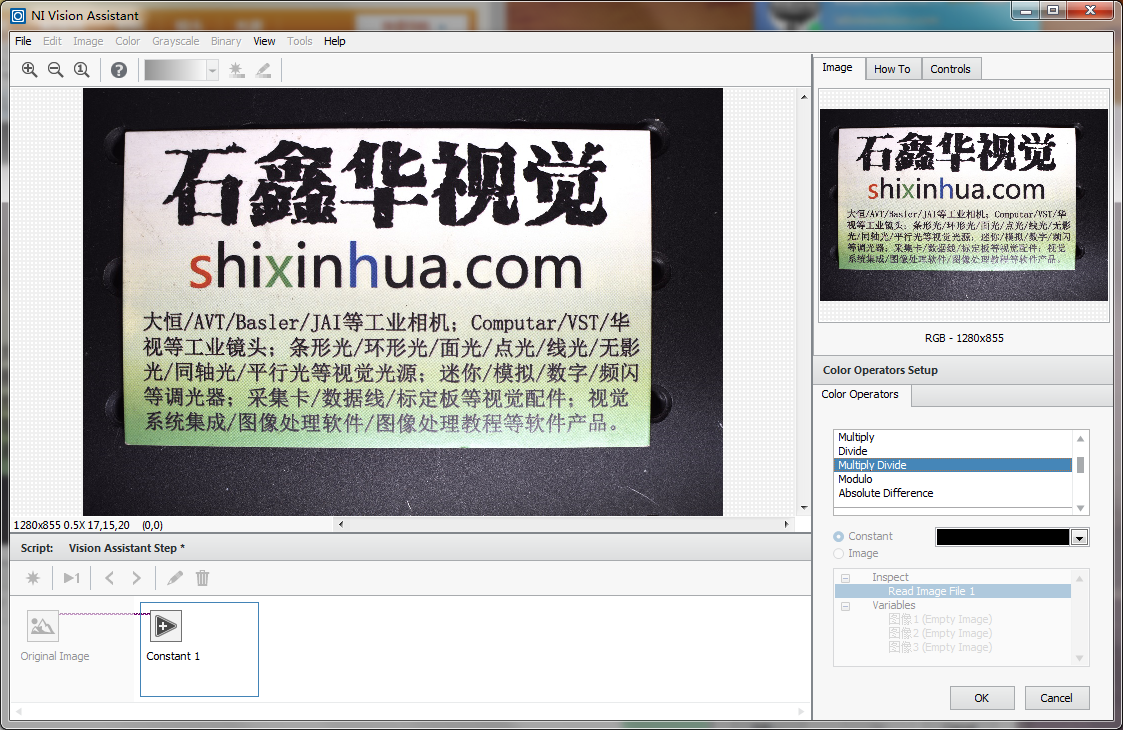Open the File menu
1123x730 pixels.
click(x=23, y=41)
